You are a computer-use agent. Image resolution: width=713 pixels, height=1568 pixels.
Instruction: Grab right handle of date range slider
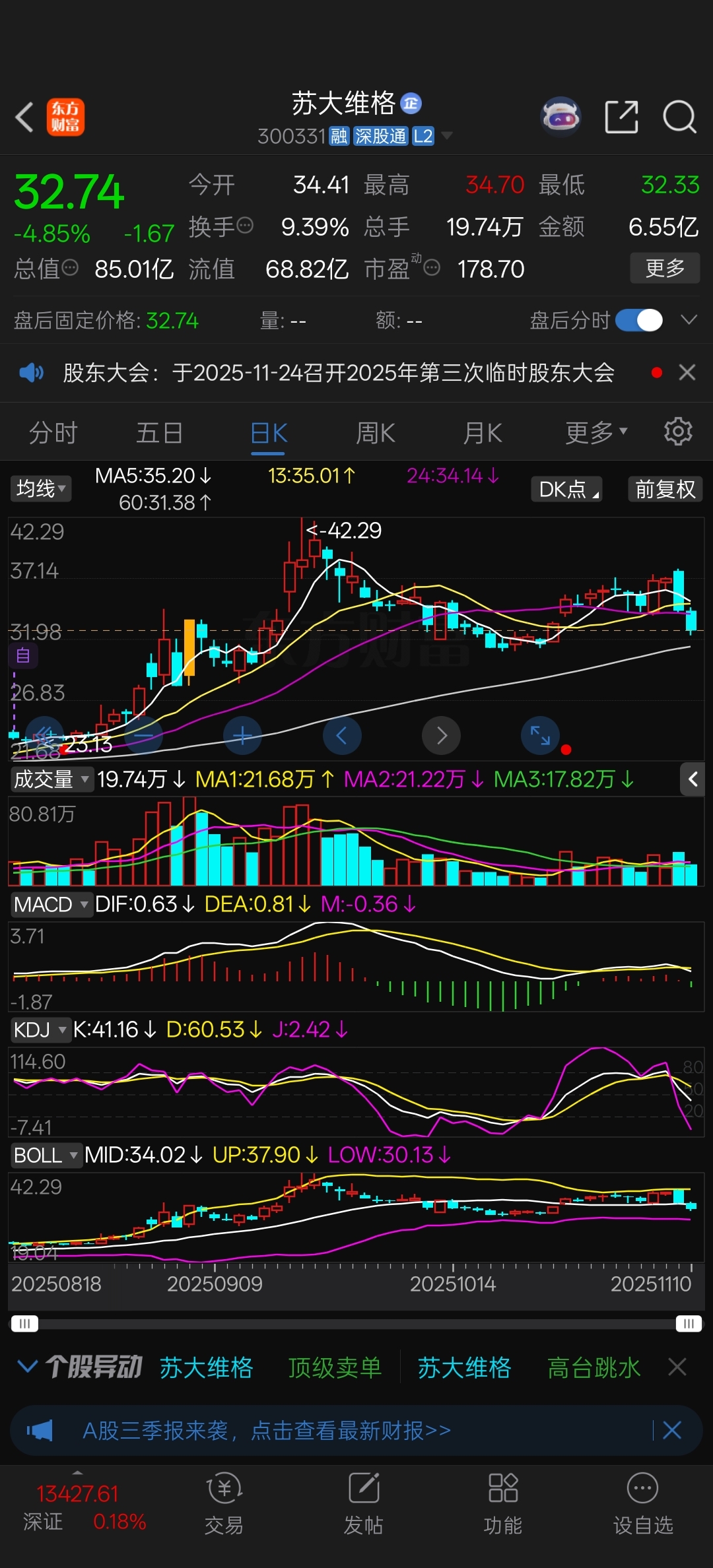(689, 1324)
